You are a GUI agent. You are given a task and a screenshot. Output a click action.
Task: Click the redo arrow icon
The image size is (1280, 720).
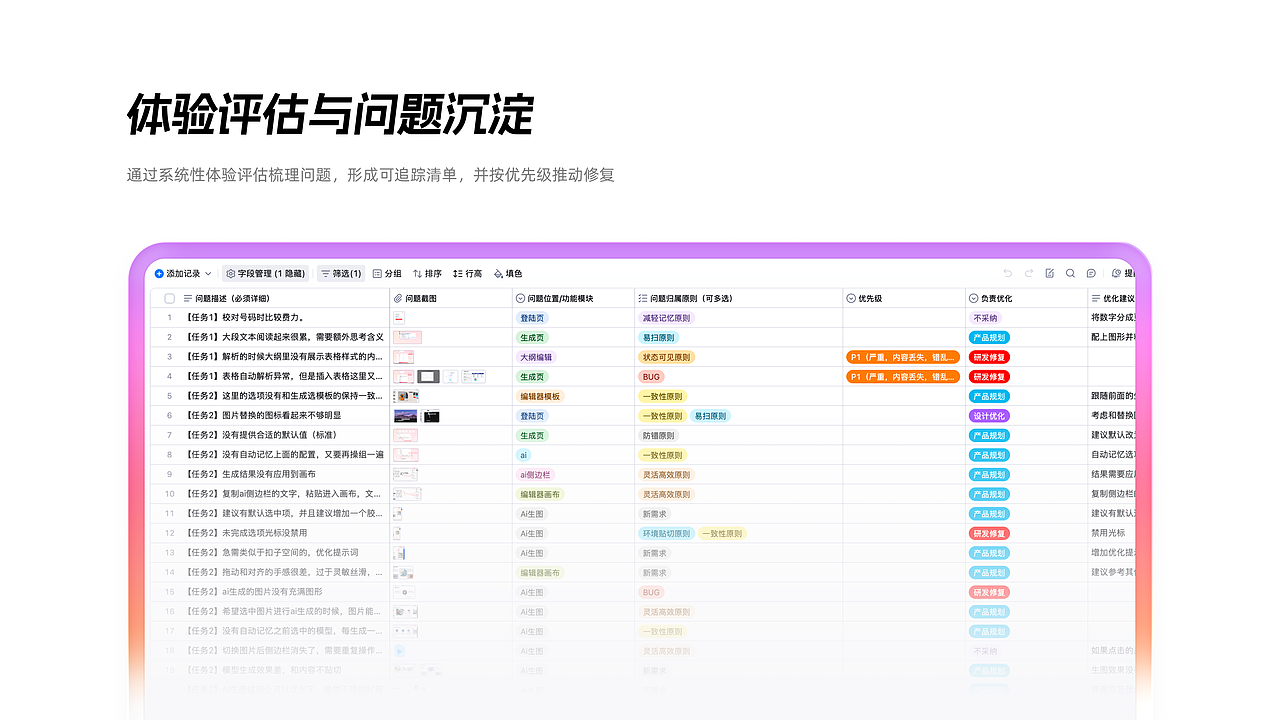(x=1028, y=273)
